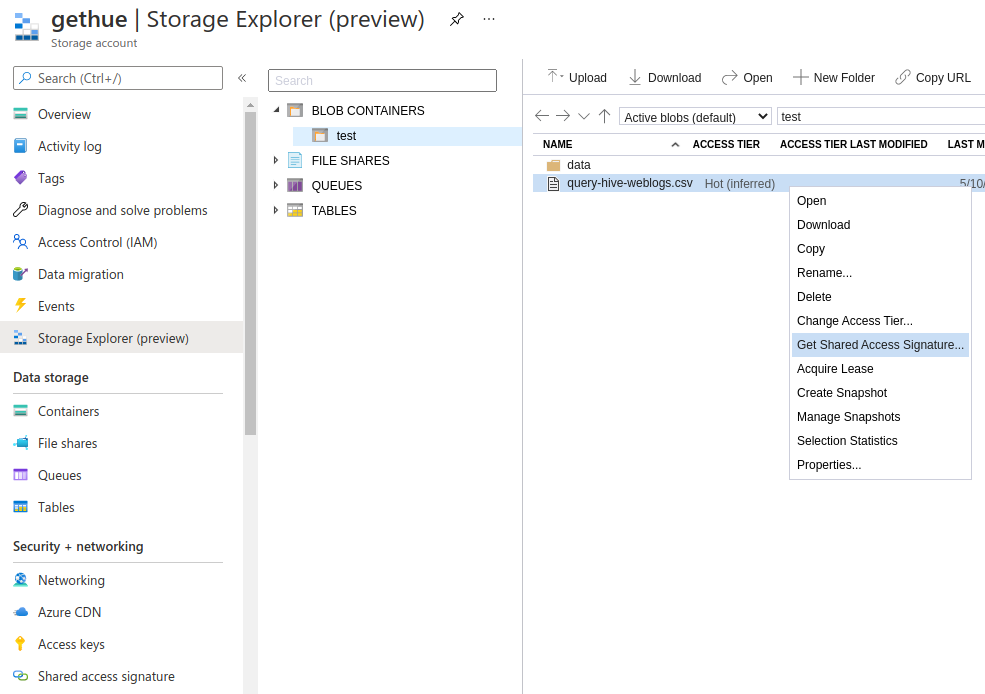The width and height of the screenshot is (985, 694).
Task: Pin Storage Explorer to the dashboard
Action: point(457,19)
